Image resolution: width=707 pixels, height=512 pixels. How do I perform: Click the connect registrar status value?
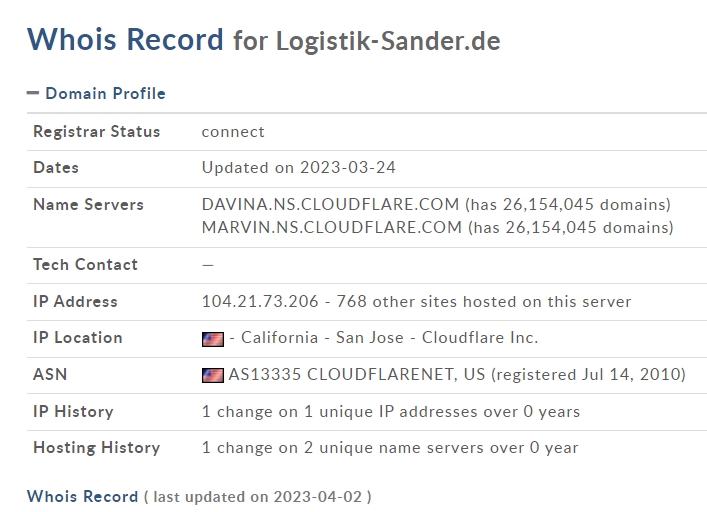click(x=233, y=132)
